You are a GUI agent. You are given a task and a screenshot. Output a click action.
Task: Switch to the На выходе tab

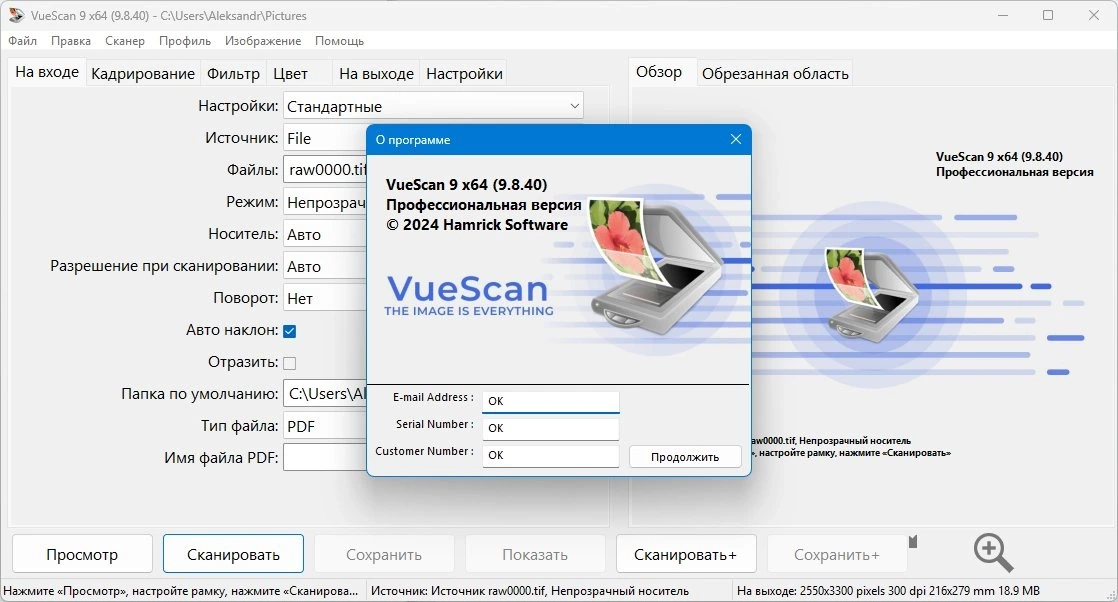coord(376,73)
